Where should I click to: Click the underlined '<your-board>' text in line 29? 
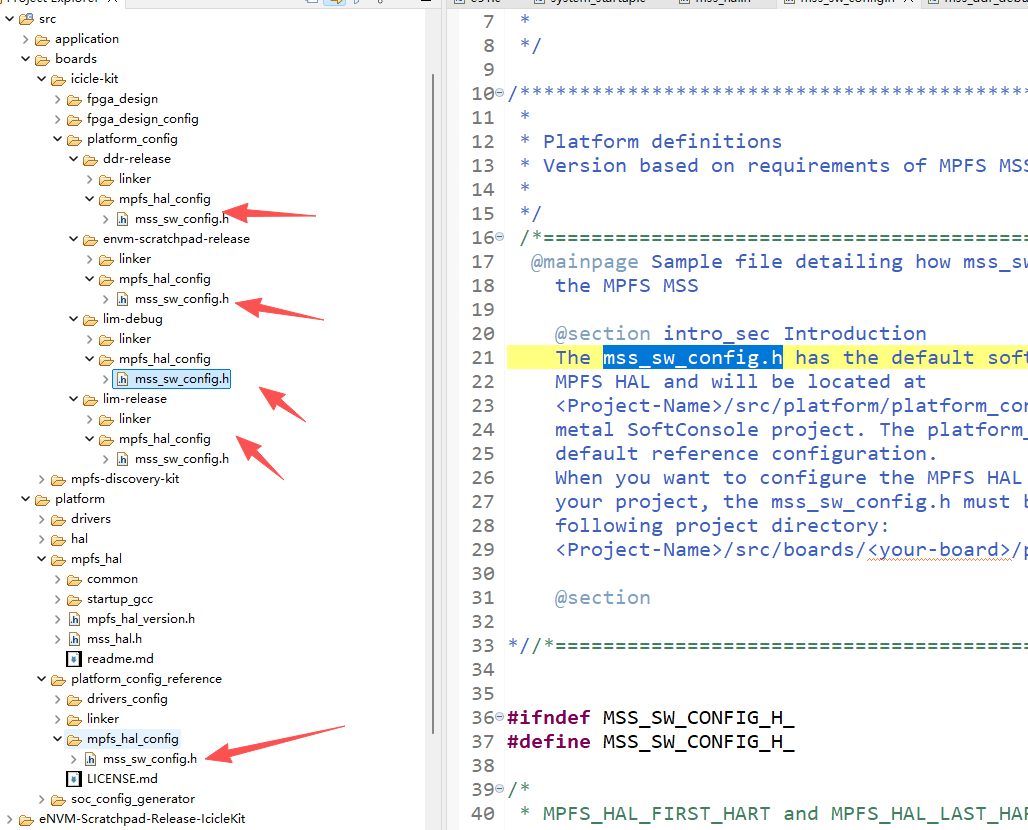coord(939,549)
